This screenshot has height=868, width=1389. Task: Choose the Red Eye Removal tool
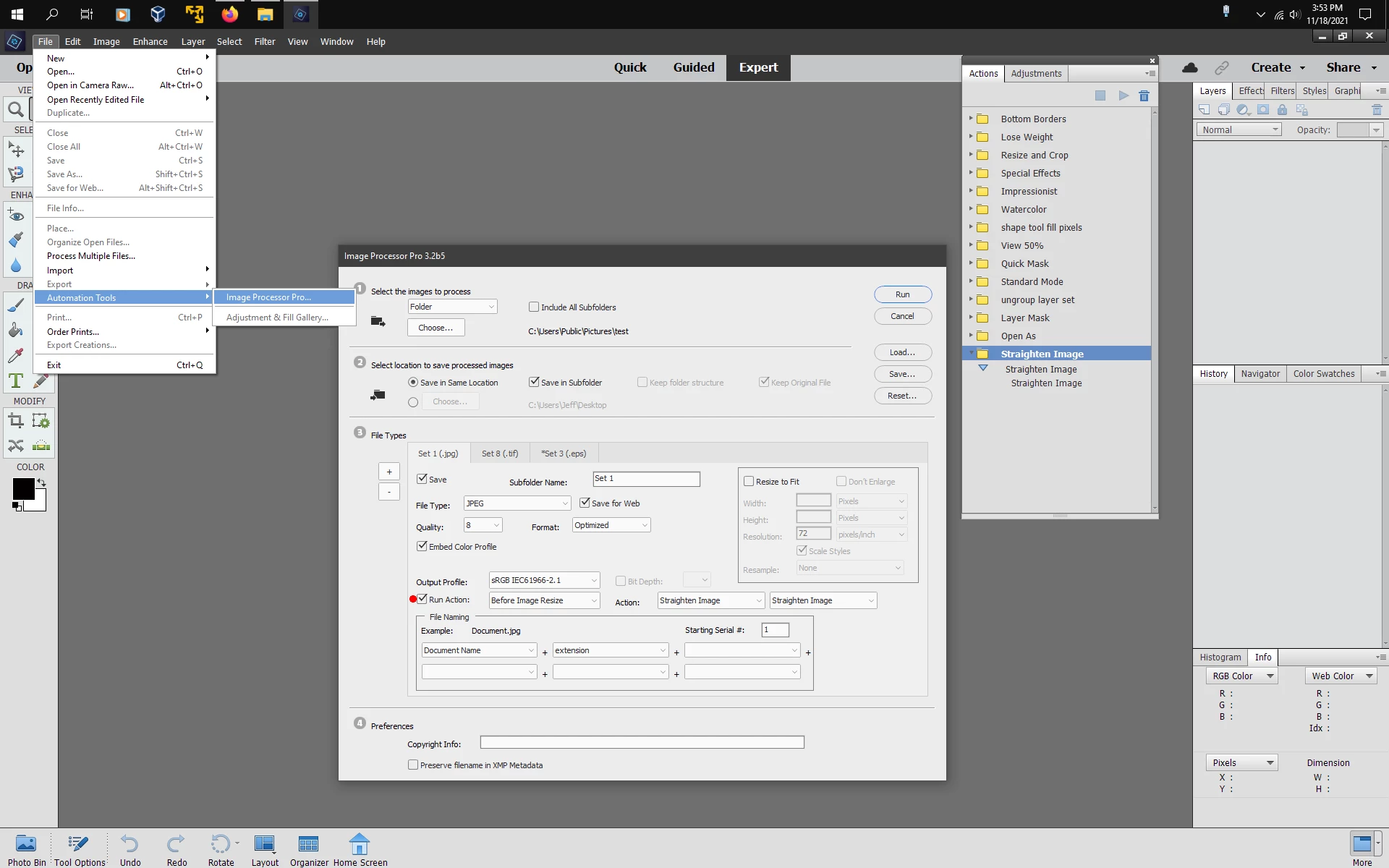[x=16, y=216]
